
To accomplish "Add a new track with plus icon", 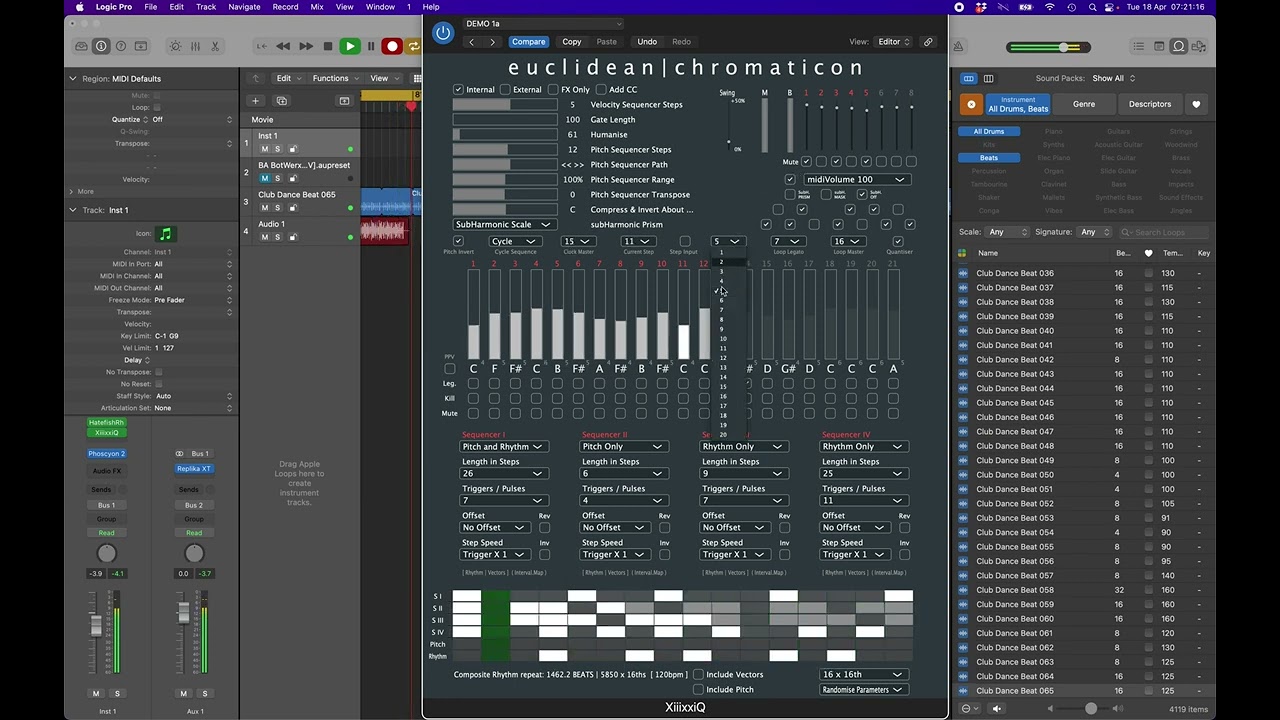I will point(255,101).
